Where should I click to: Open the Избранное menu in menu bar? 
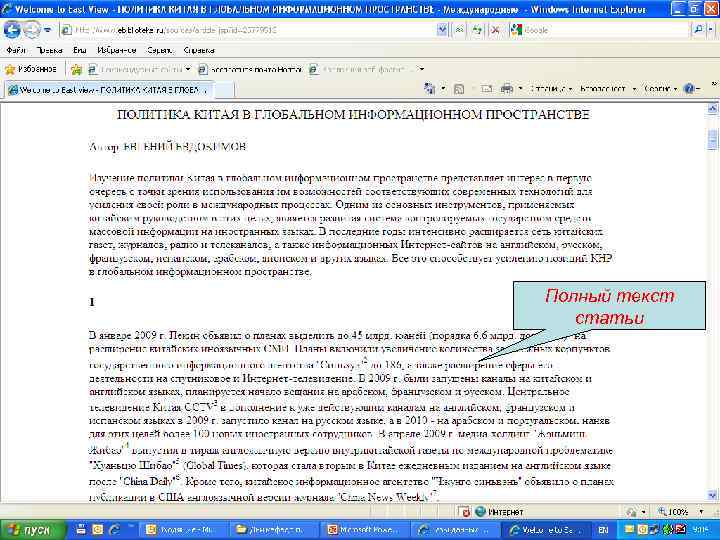coord(117,50)
